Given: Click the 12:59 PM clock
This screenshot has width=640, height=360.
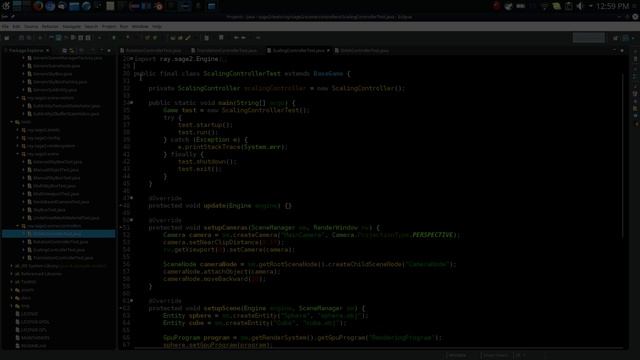Looking at the screenshot, I should [x=613, y=6].
